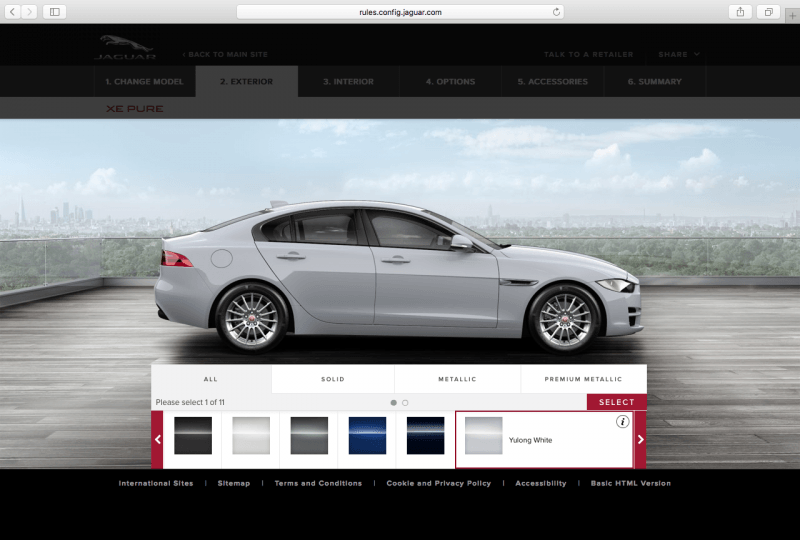Open the 2. Exterior step
This screenshot has width=800, height=540.
[246, 81]
